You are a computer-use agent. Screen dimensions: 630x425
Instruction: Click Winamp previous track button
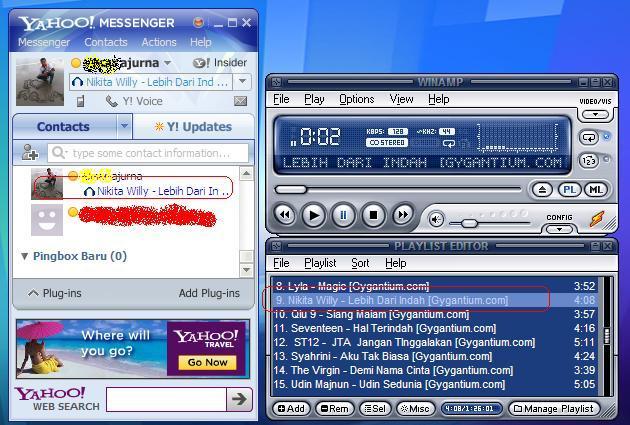tap(284, 215)
